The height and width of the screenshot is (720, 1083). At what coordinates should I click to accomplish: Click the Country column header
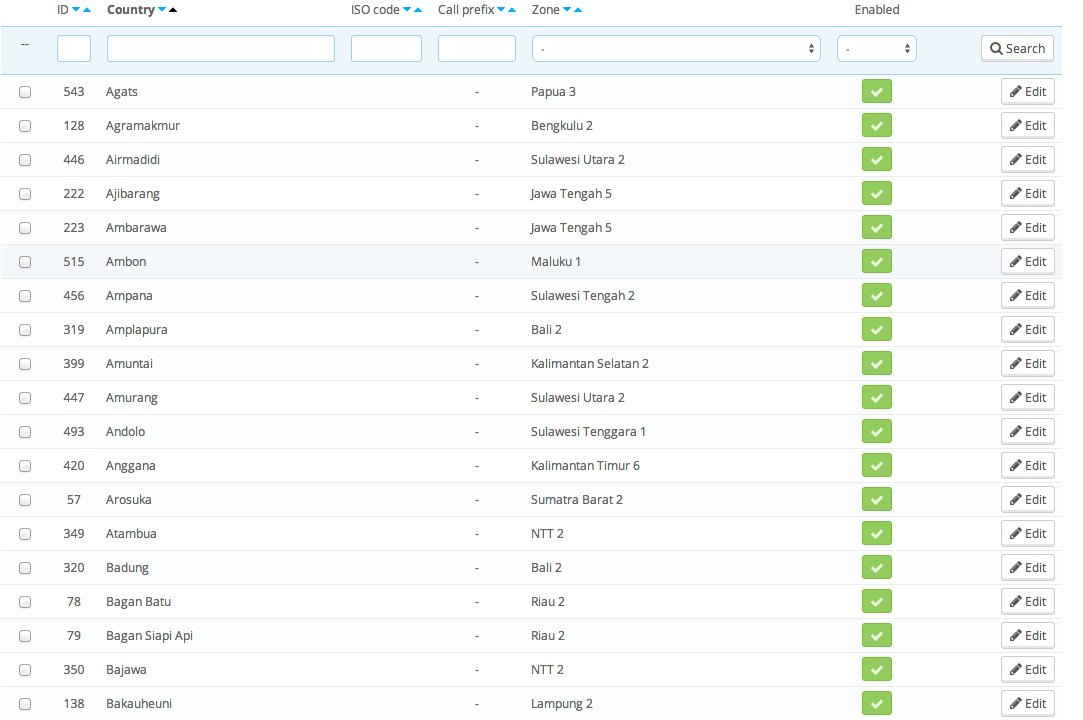point(131,10)
